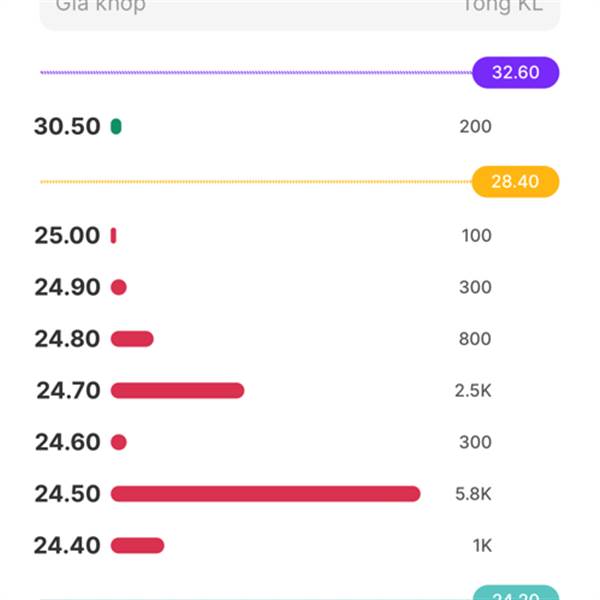Viewport: 600px width, 600px height.
Task: Select the 30.50 price row label
Action: (67, 127)
